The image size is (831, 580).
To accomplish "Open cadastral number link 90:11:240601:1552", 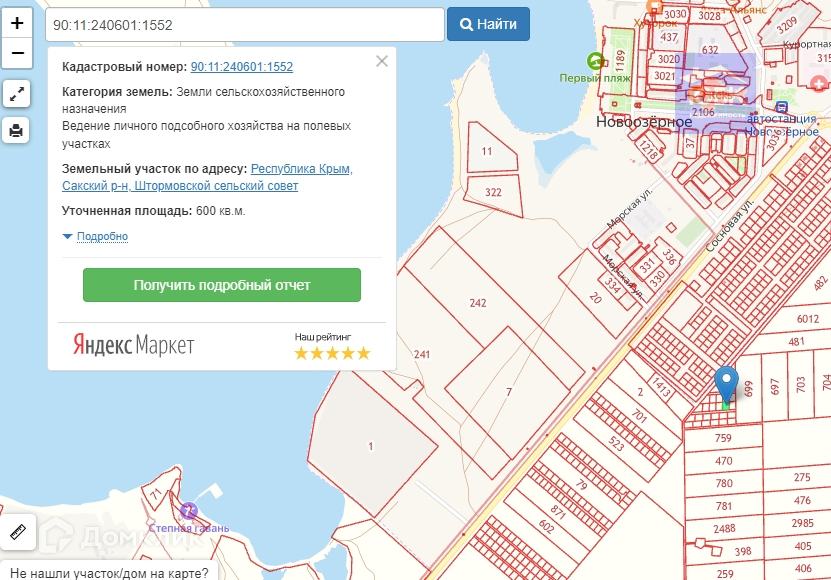I will pyautogui.click(x=242, y=67).
